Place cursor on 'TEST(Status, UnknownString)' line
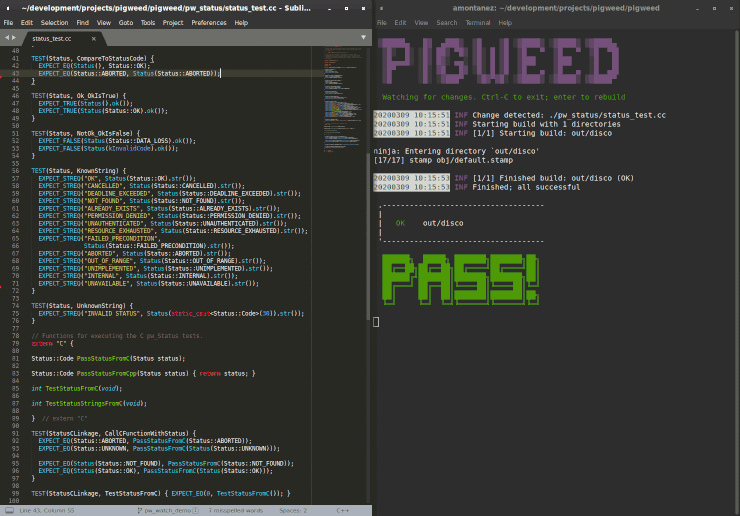 (x=82, y=306)
